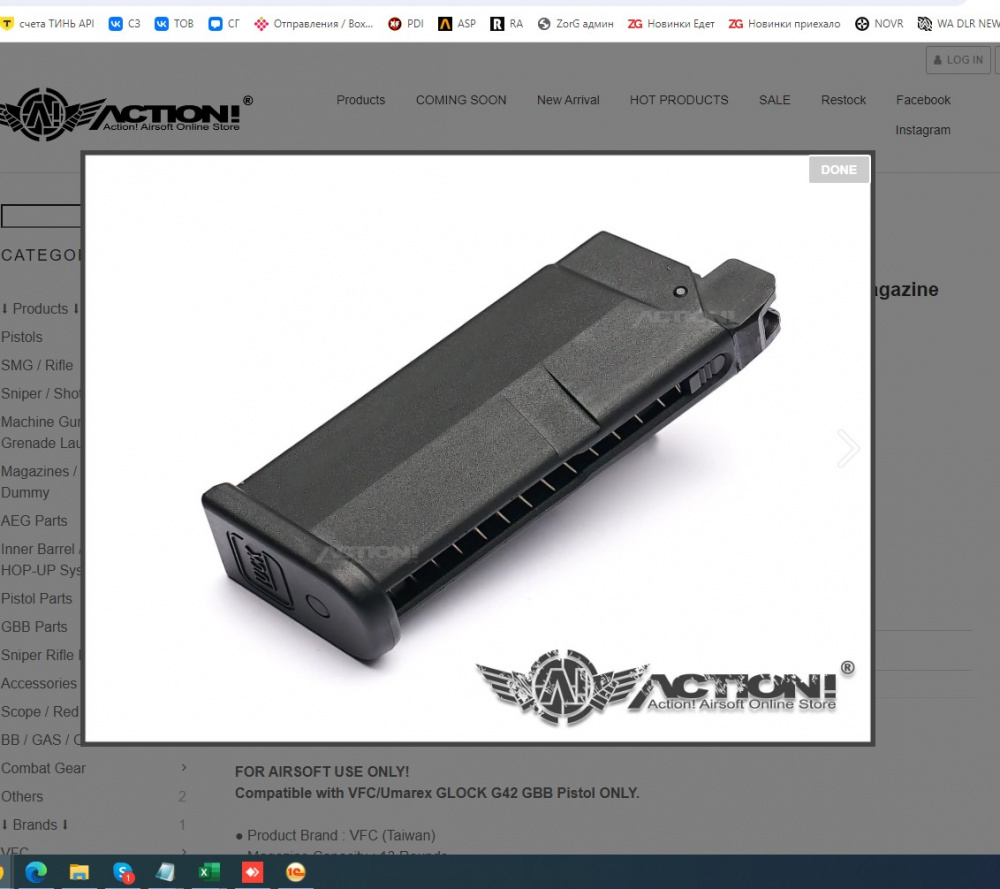Image resolution: width=1000 pixels, height=889 pixels.
Task: Open Microsoft Edge from the taskbar
Action: coord(36,872)
